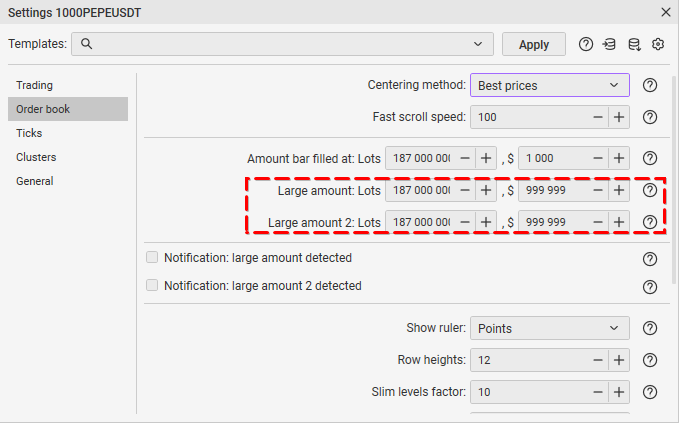Increase Large amount Lots value
Screen dimensions: 679x423
486,190
